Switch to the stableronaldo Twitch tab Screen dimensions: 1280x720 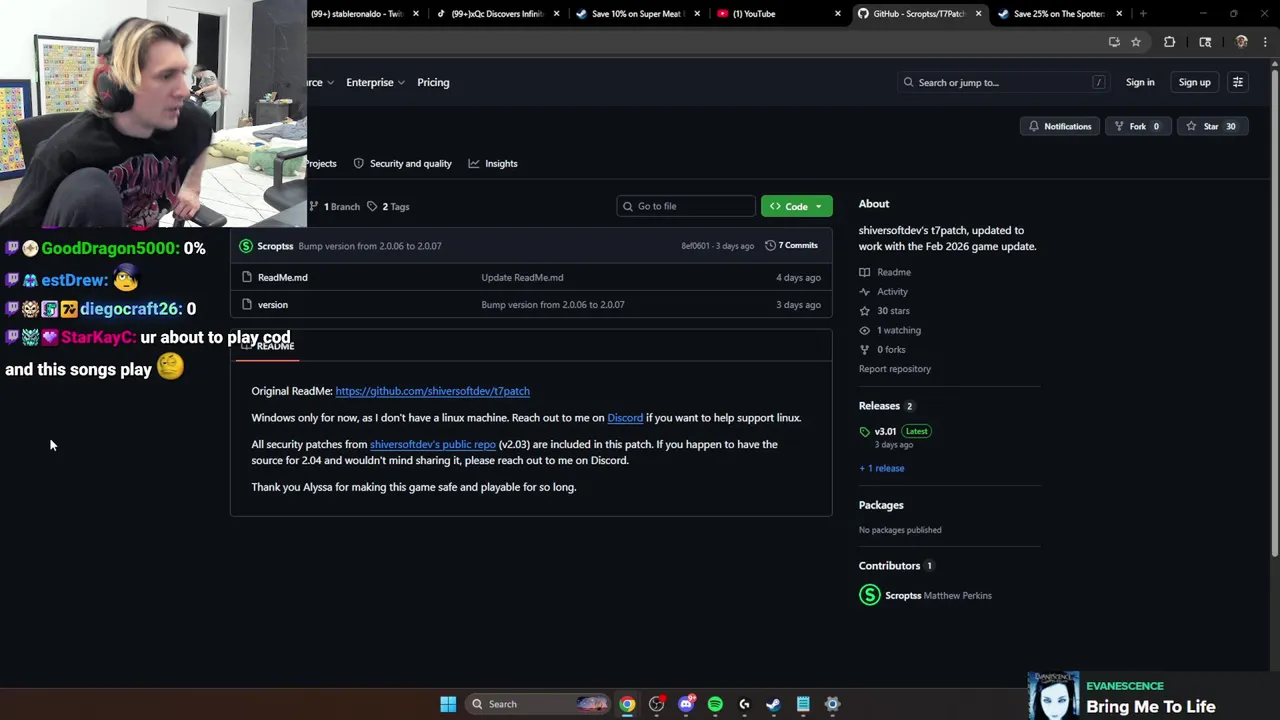[x=366, y=14]
